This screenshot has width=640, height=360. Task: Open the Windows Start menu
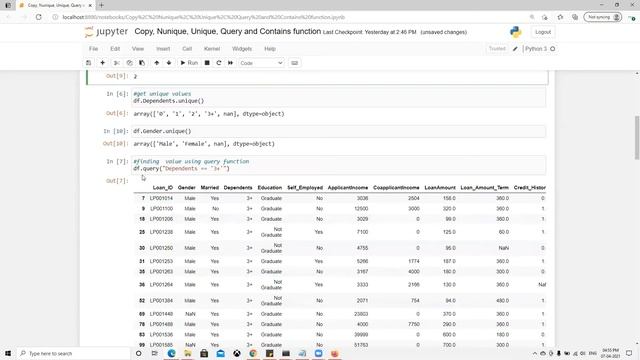pos(8,353)
